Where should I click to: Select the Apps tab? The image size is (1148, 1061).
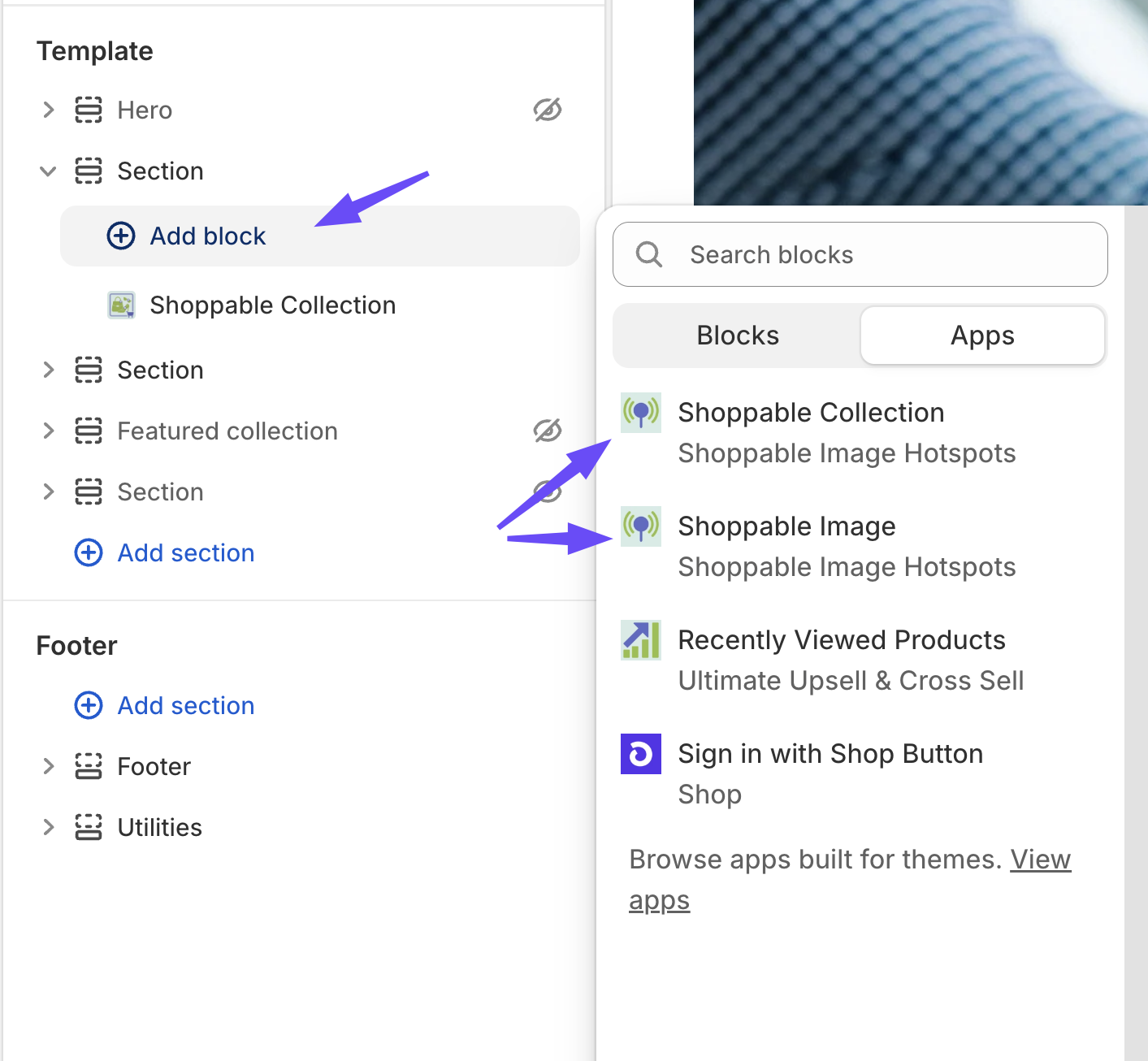coord(982,336)
